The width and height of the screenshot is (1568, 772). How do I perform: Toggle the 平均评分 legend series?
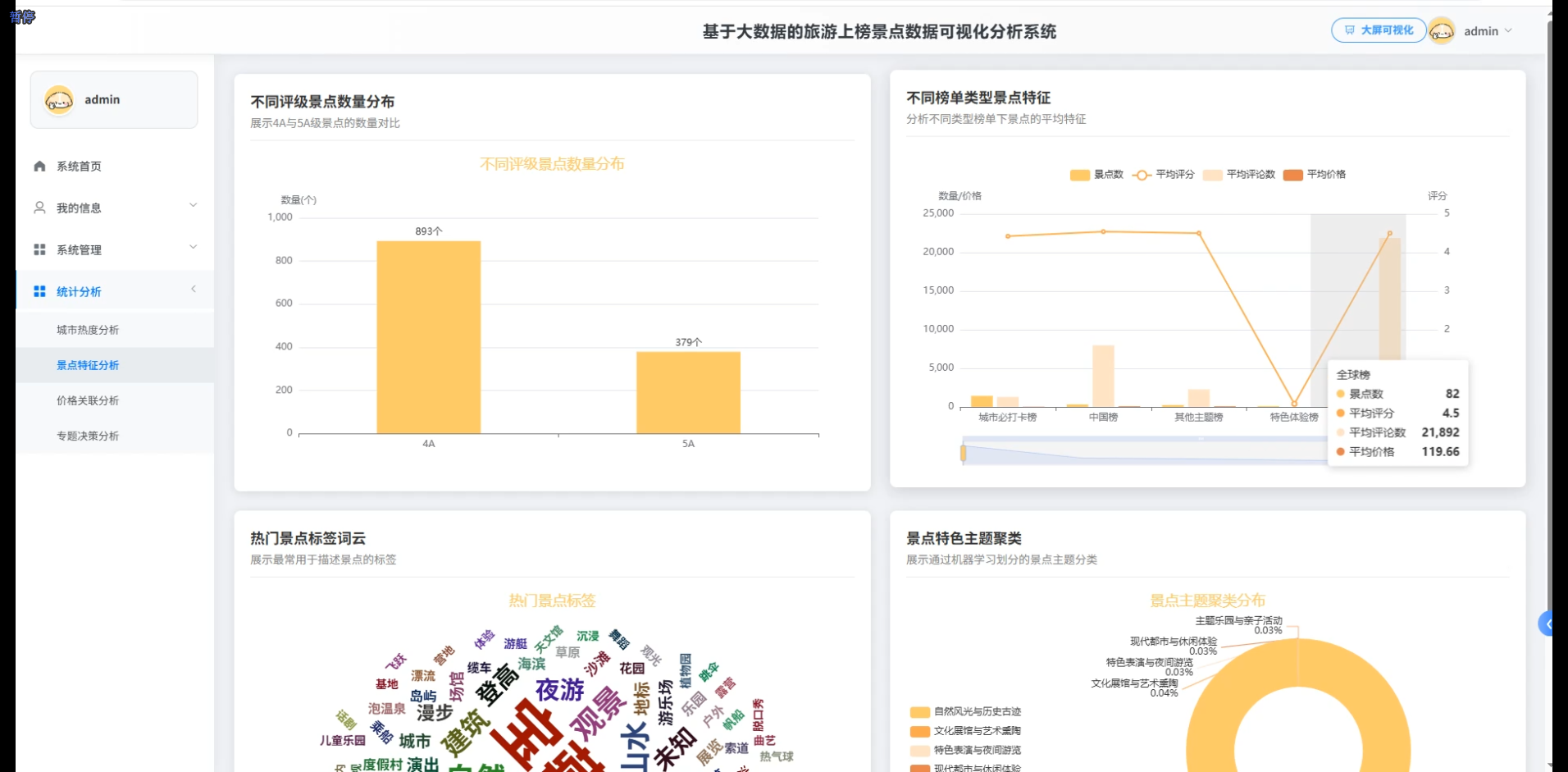click(x=1164, y=175)
